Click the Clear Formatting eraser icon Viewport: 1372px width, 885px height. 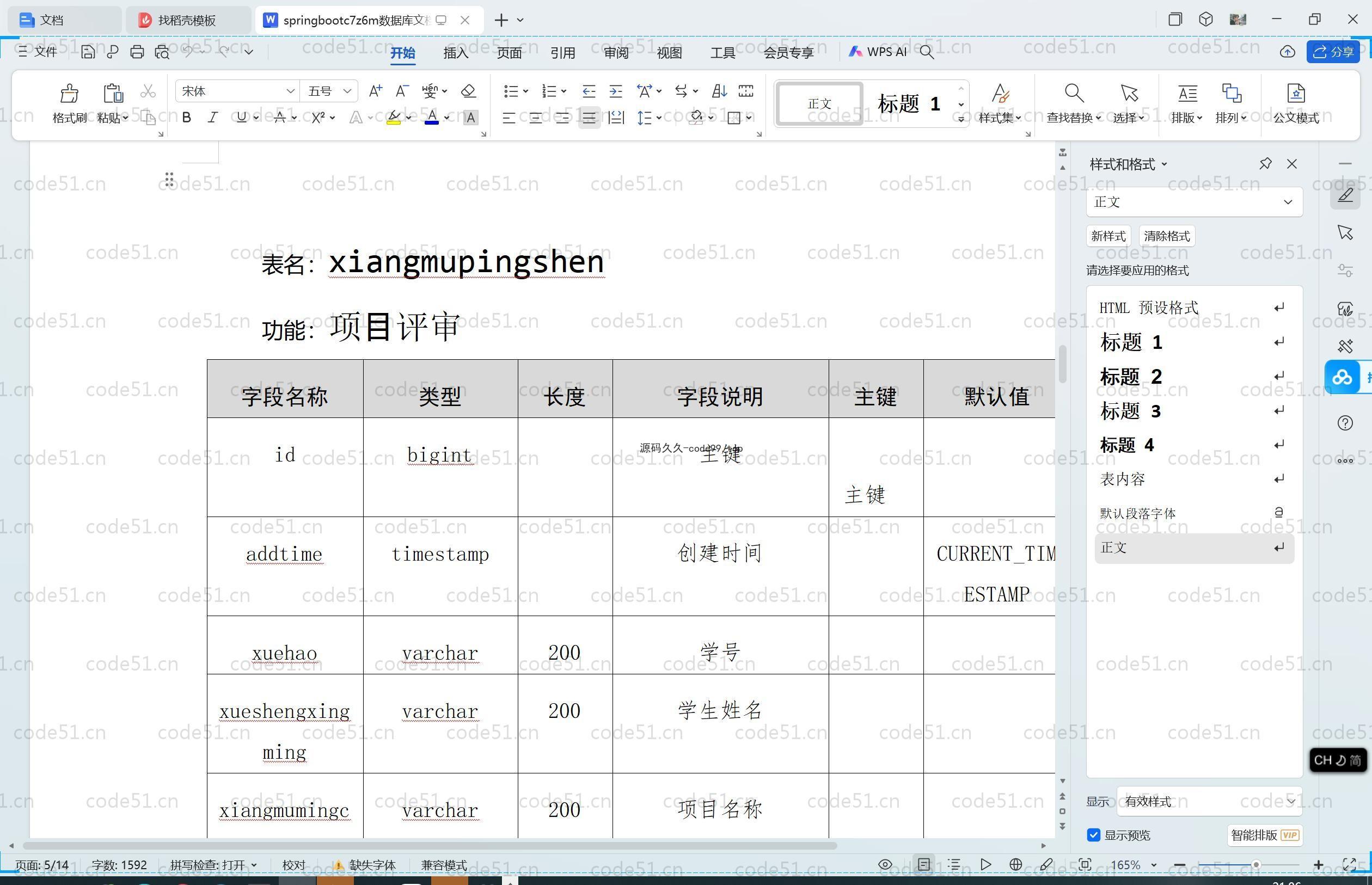tap(468, 91)
